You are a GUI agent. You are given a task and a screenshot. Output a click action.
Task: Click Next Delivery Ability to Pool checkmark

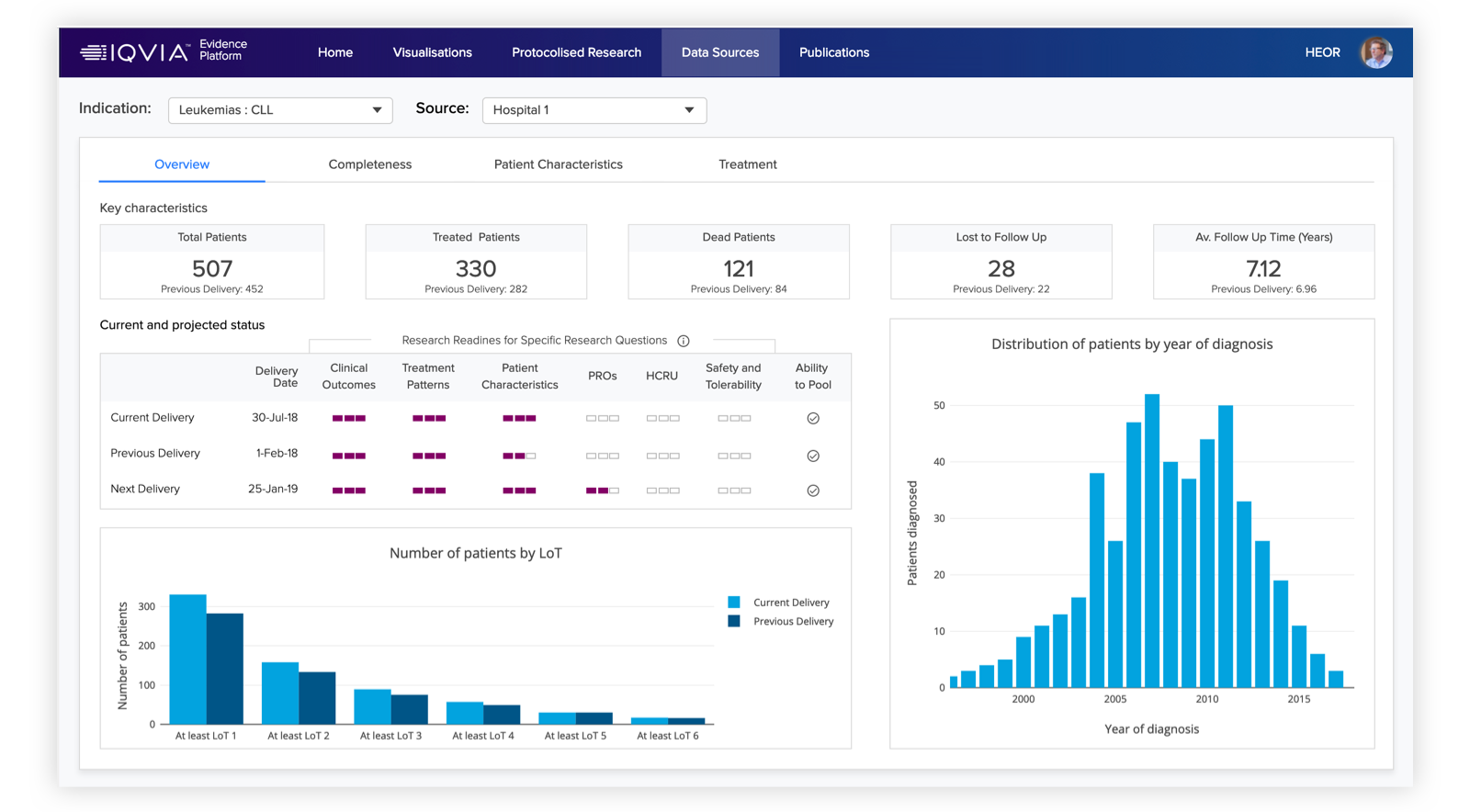[813, 491]
